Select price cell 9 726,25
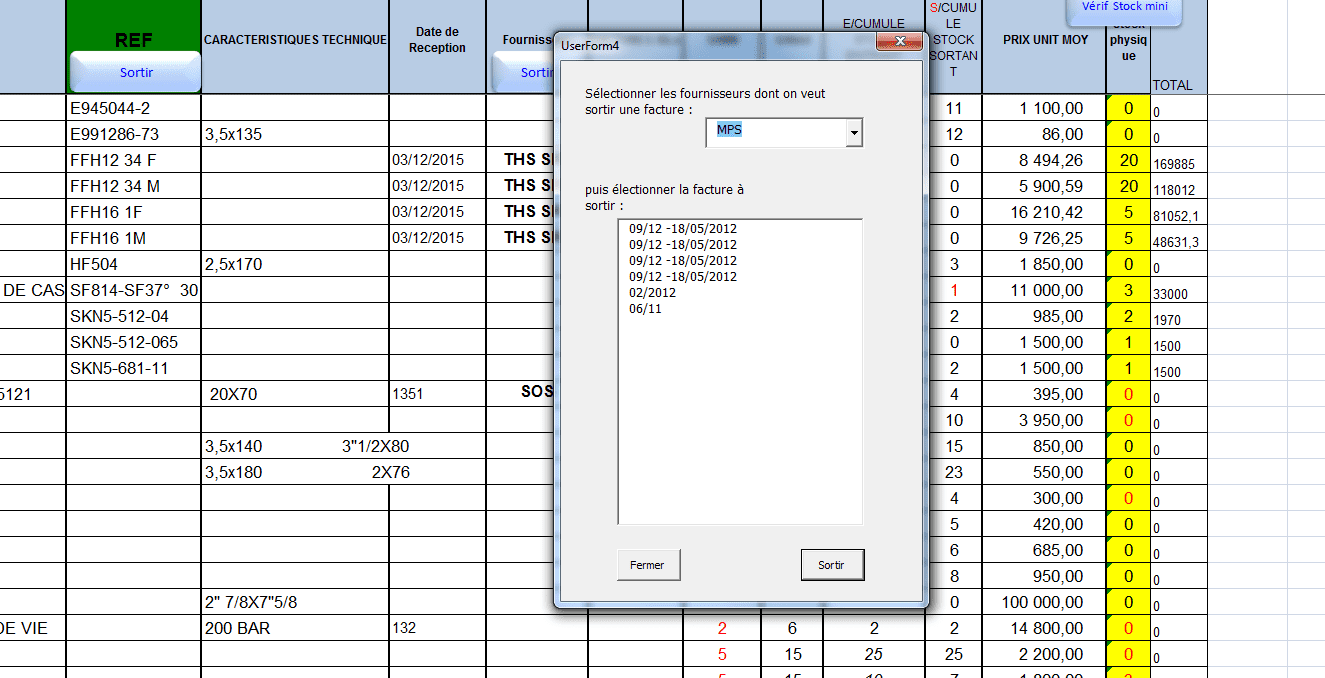Viewport: 1325px width, 678px height. (1045, 238)
